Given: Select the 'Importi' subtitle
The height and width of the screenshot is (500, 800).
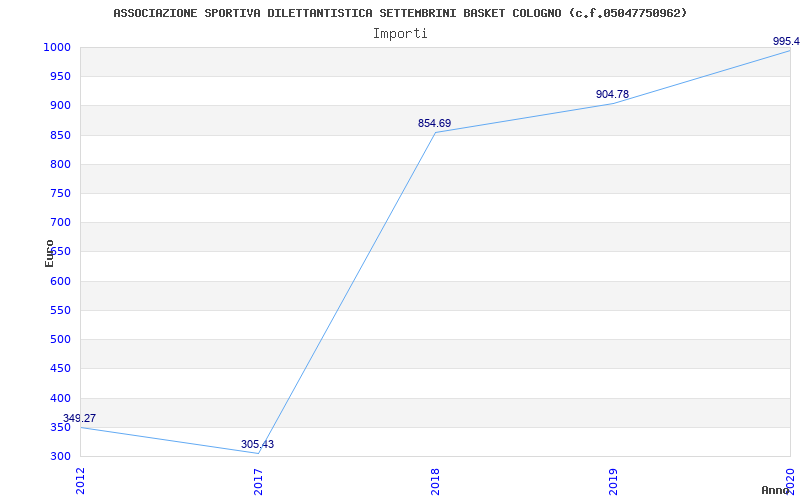Looking at the screenshot, I should (400, 34).
